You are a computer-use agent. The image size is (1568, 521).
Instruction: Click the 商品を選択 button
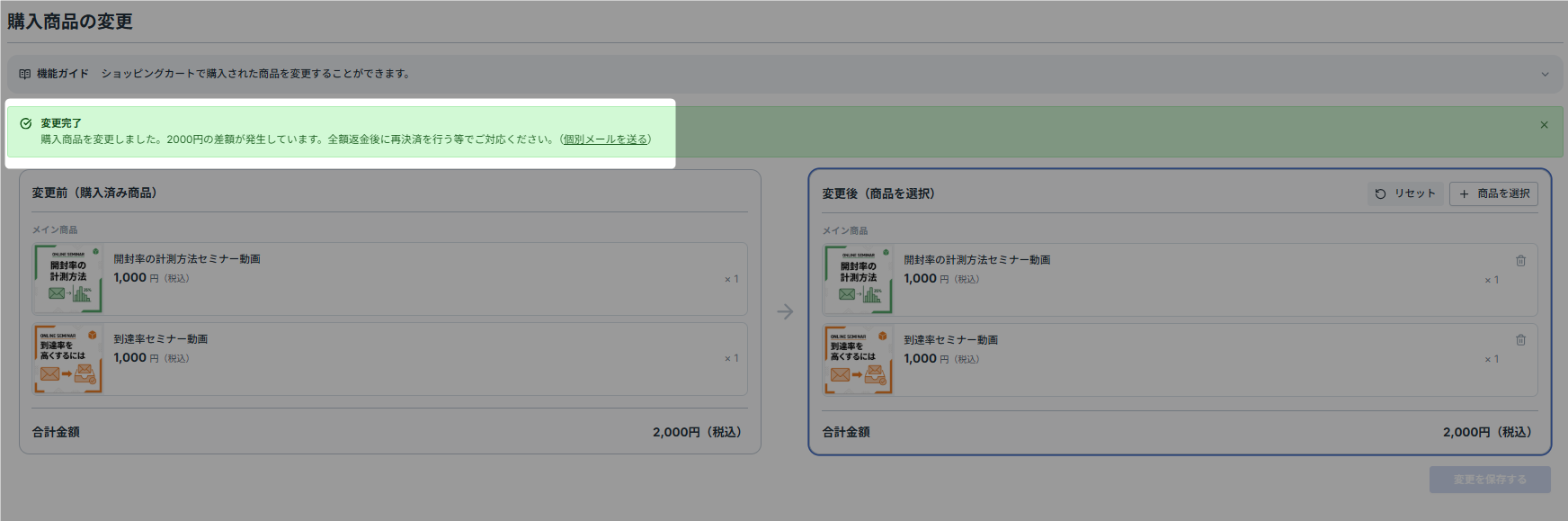1493,193
